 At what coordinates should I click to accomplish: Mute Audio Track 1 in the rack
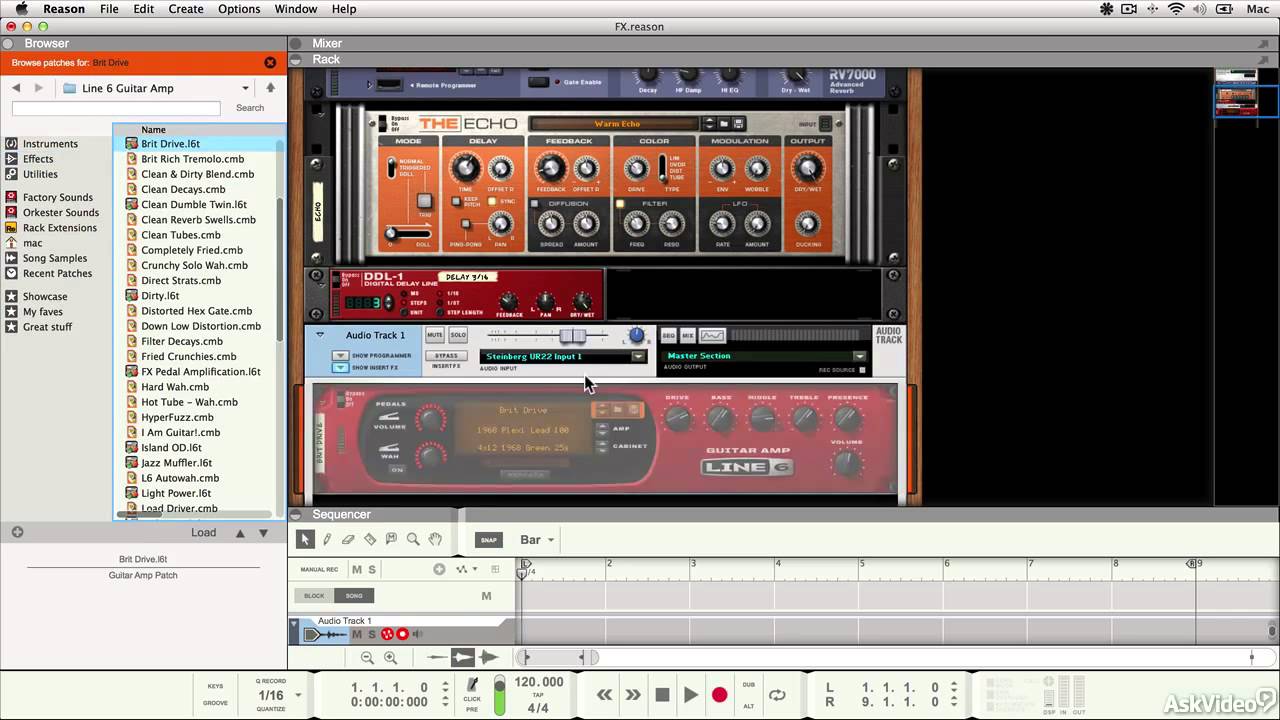tap(435, 335)
